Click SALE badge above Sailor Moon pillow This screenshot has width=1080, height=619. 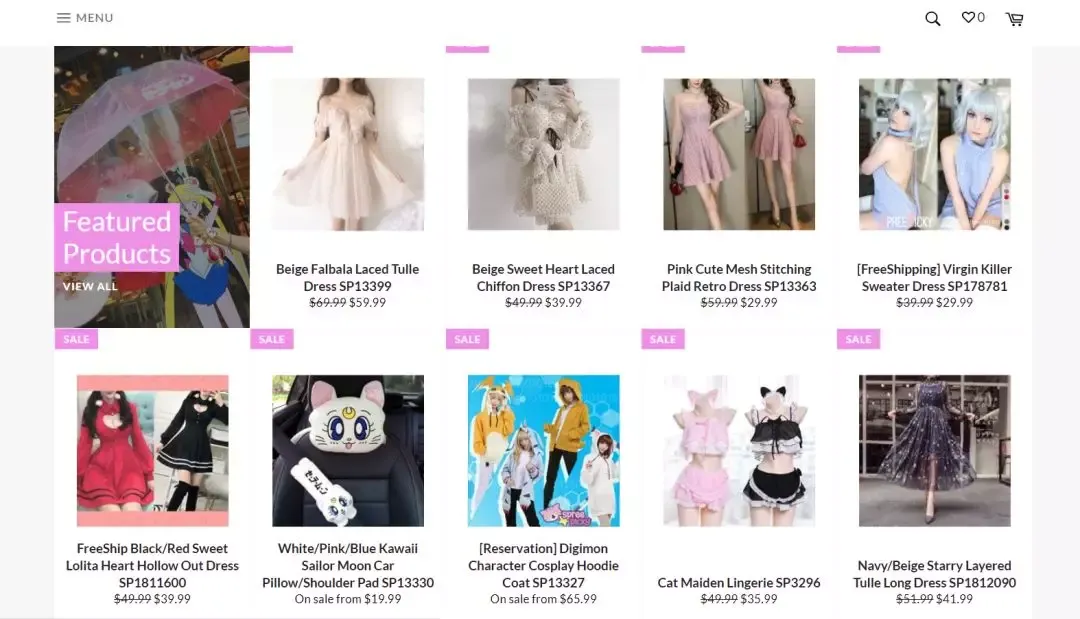(x=271, y=339)
